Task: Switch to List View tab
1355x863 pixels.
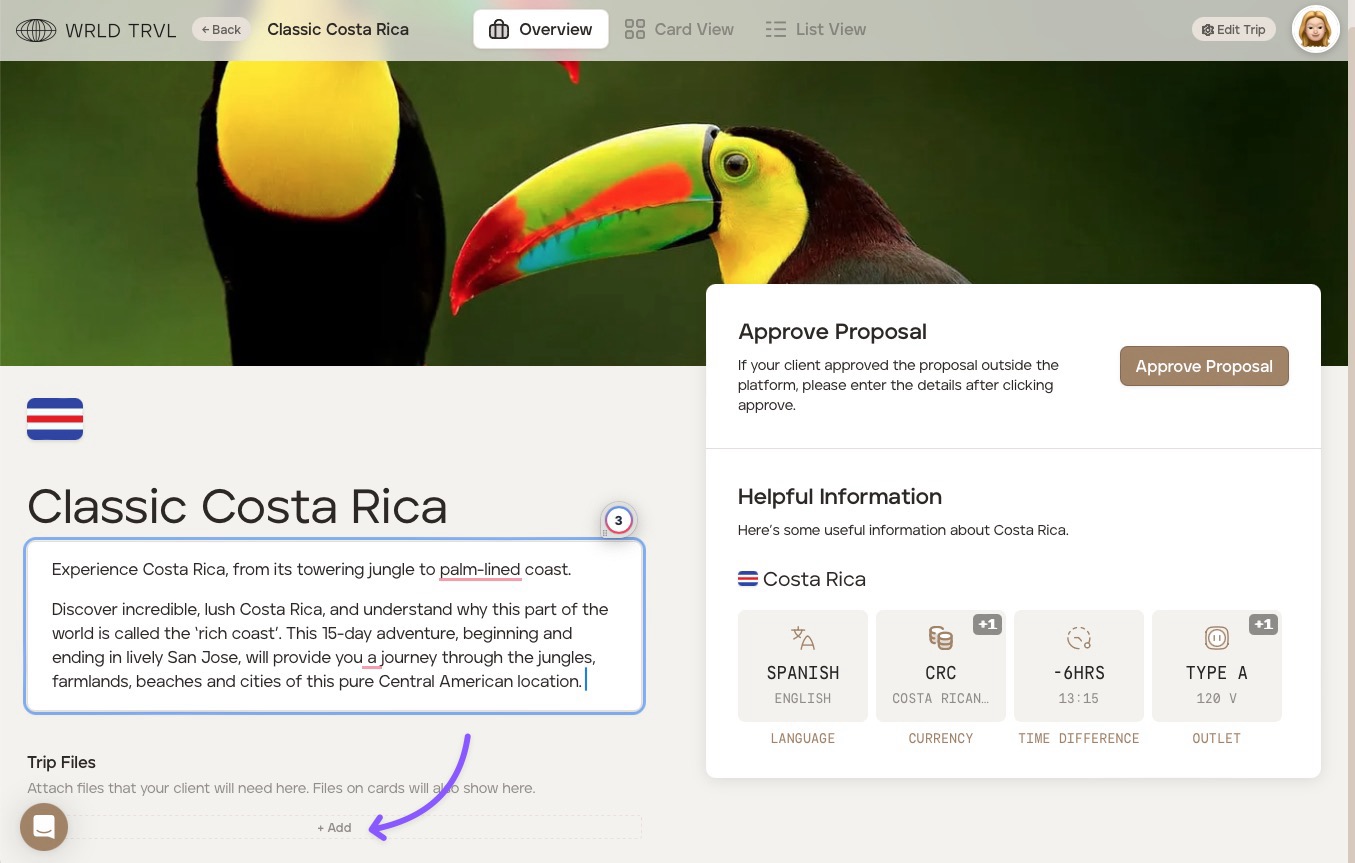Action: 815,30
